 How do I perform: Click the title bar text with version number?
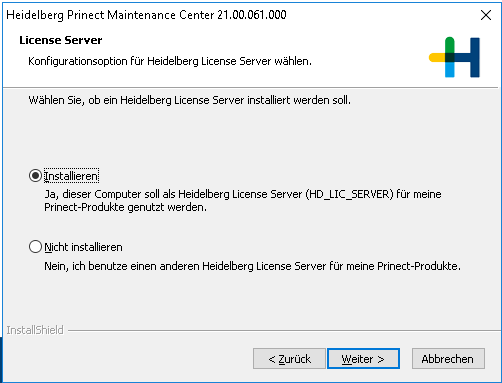tap(146, 15)
